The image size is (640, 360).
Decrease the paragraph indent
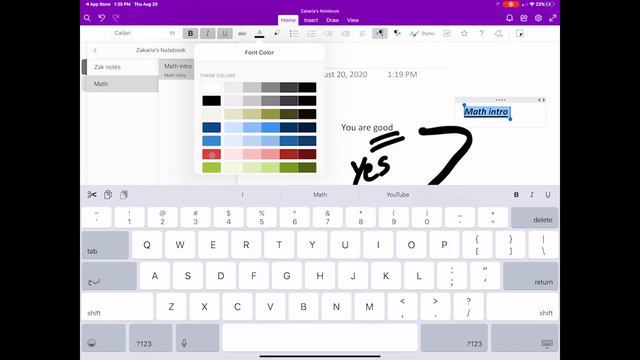[328, 34]
